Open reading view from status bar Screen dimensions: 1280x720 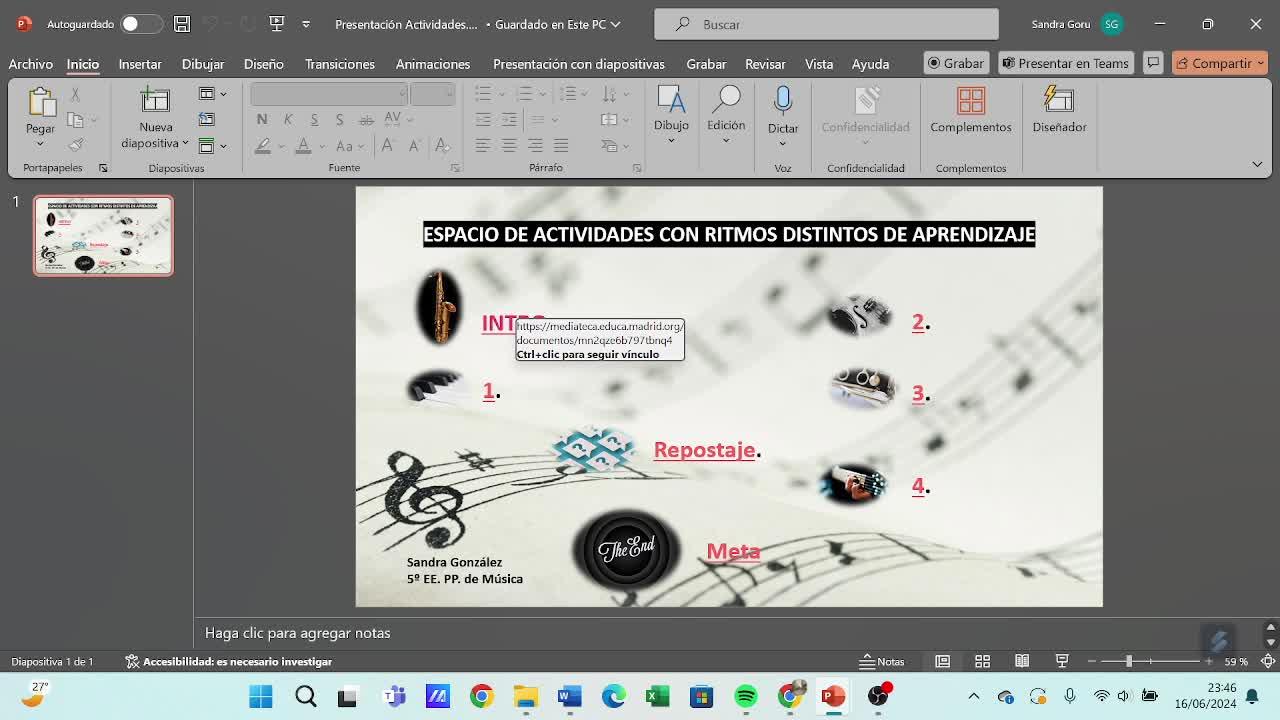point(1022,661)
